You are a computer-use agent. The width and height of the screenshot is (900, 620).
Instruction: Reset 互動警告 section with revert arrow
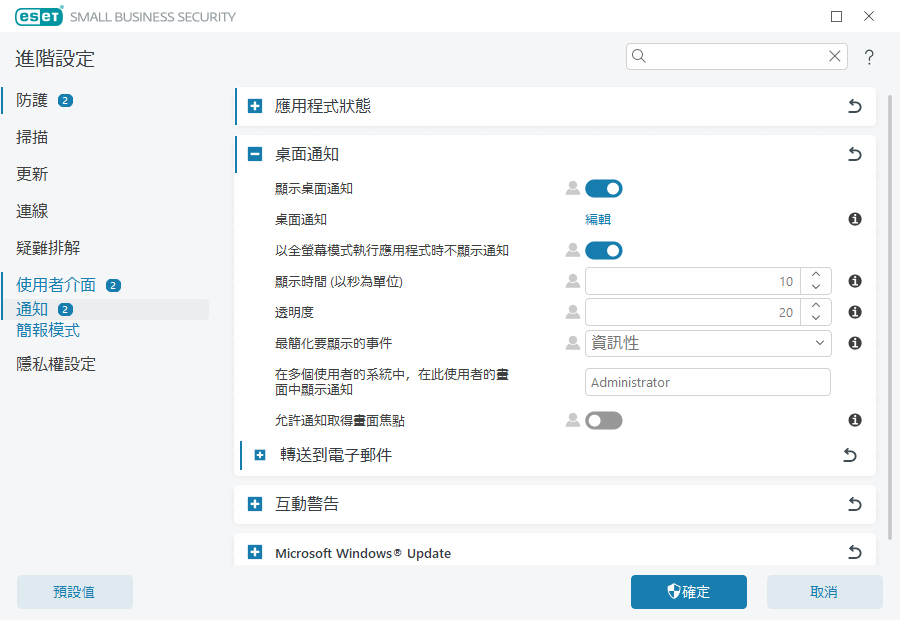[x=854, y=504]
